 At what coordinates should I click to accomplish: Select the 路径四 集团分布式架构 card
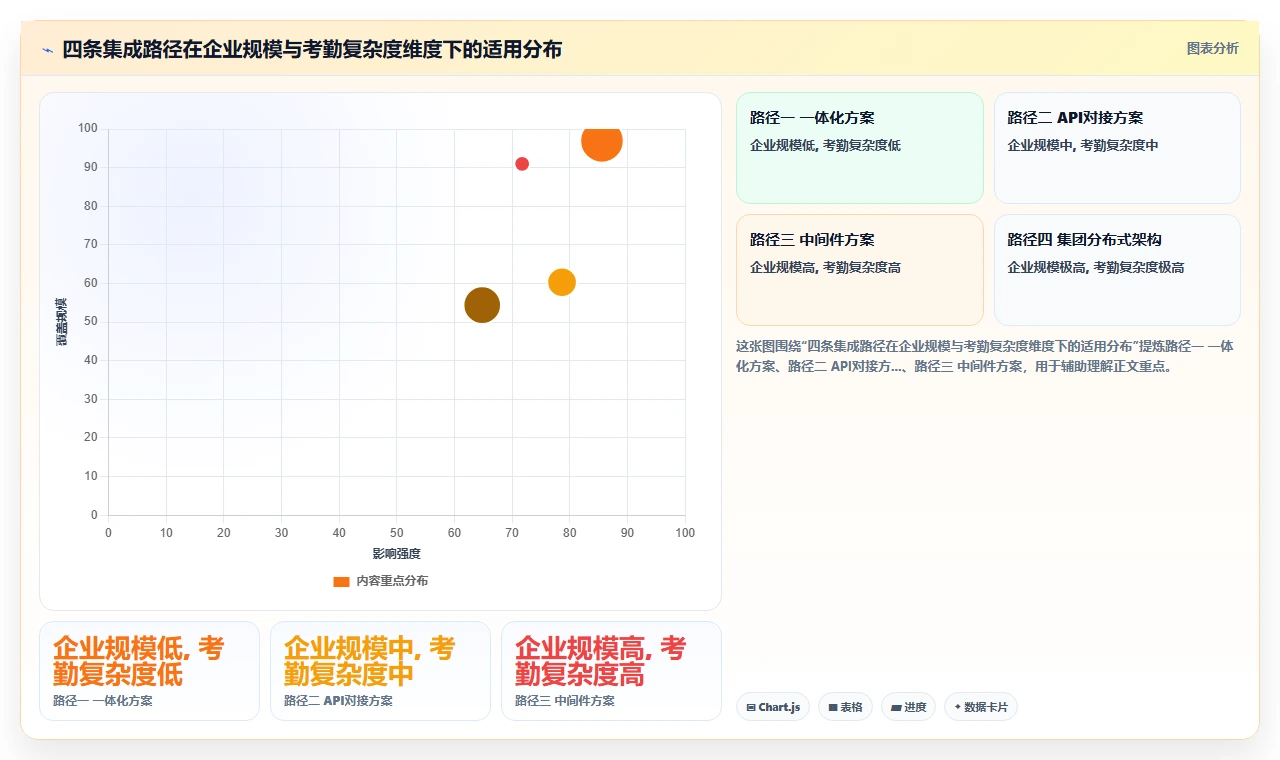pyautogui.click(x=1117, y=270)
